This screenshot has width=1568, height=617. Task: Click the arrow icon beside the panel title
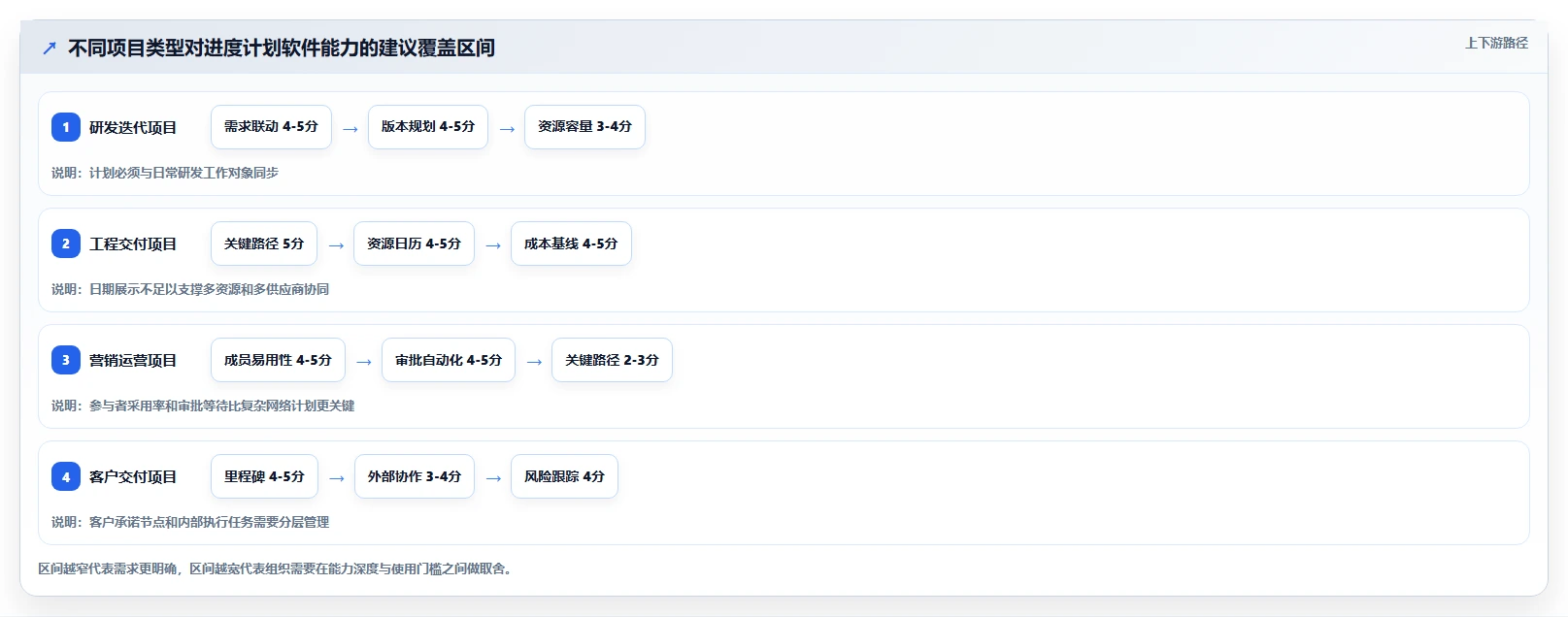[50, 49]
